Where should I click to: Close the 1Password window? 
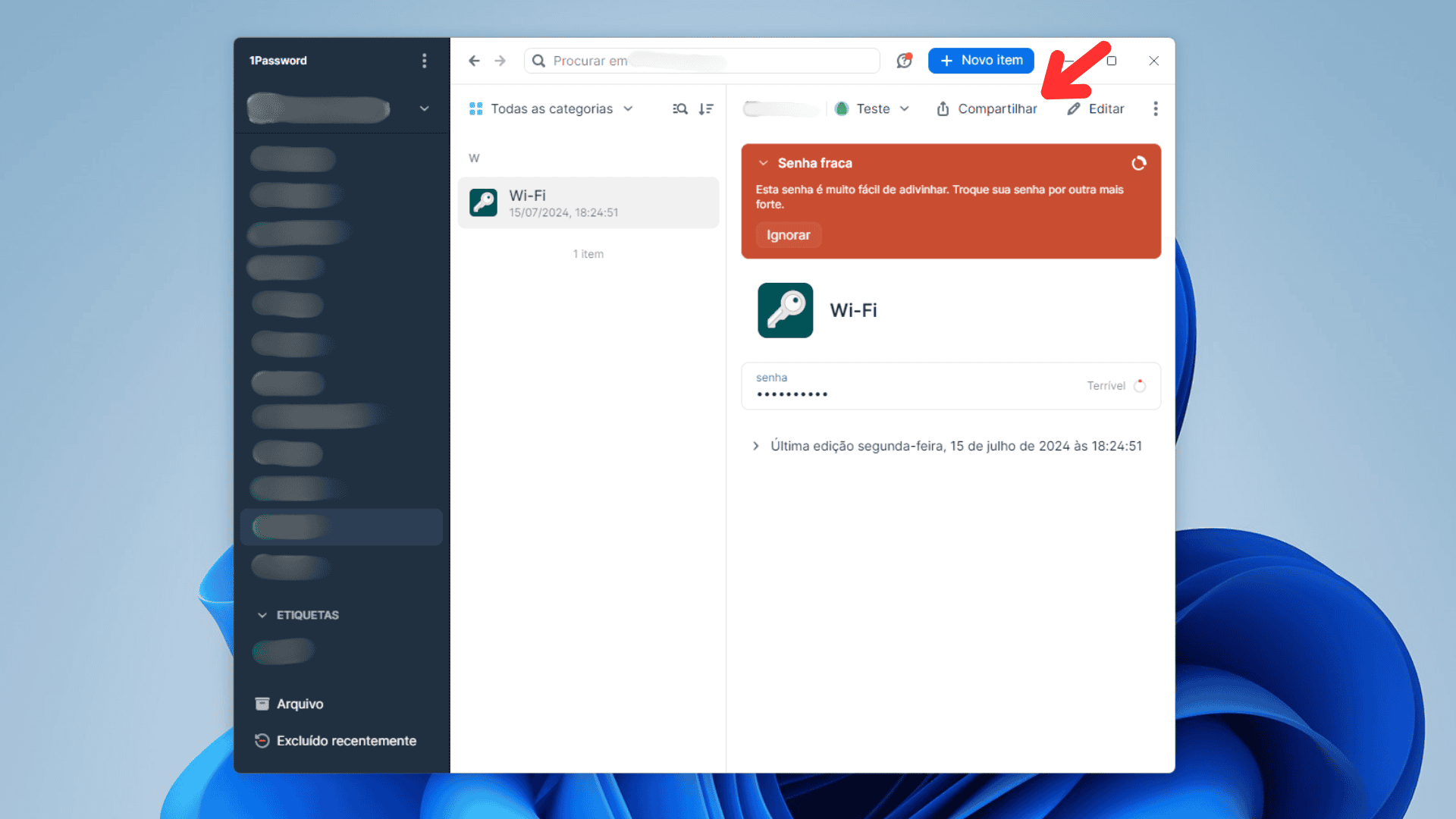[x=1153, y=61]
